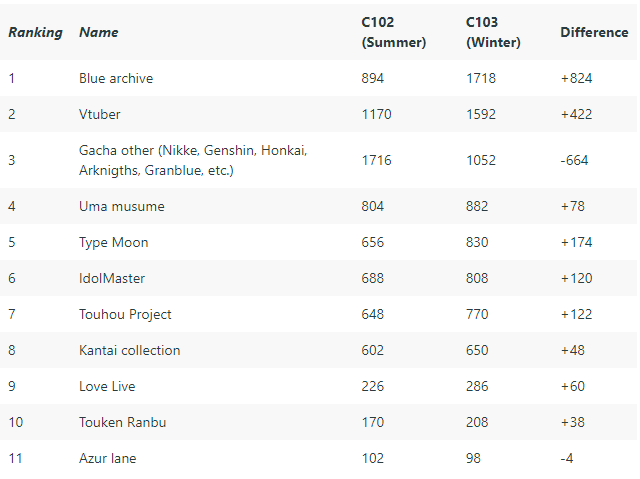This screenshot has height=479, width=640.
Task: Select the Touhou Project name cell
Action: point(125,315)
